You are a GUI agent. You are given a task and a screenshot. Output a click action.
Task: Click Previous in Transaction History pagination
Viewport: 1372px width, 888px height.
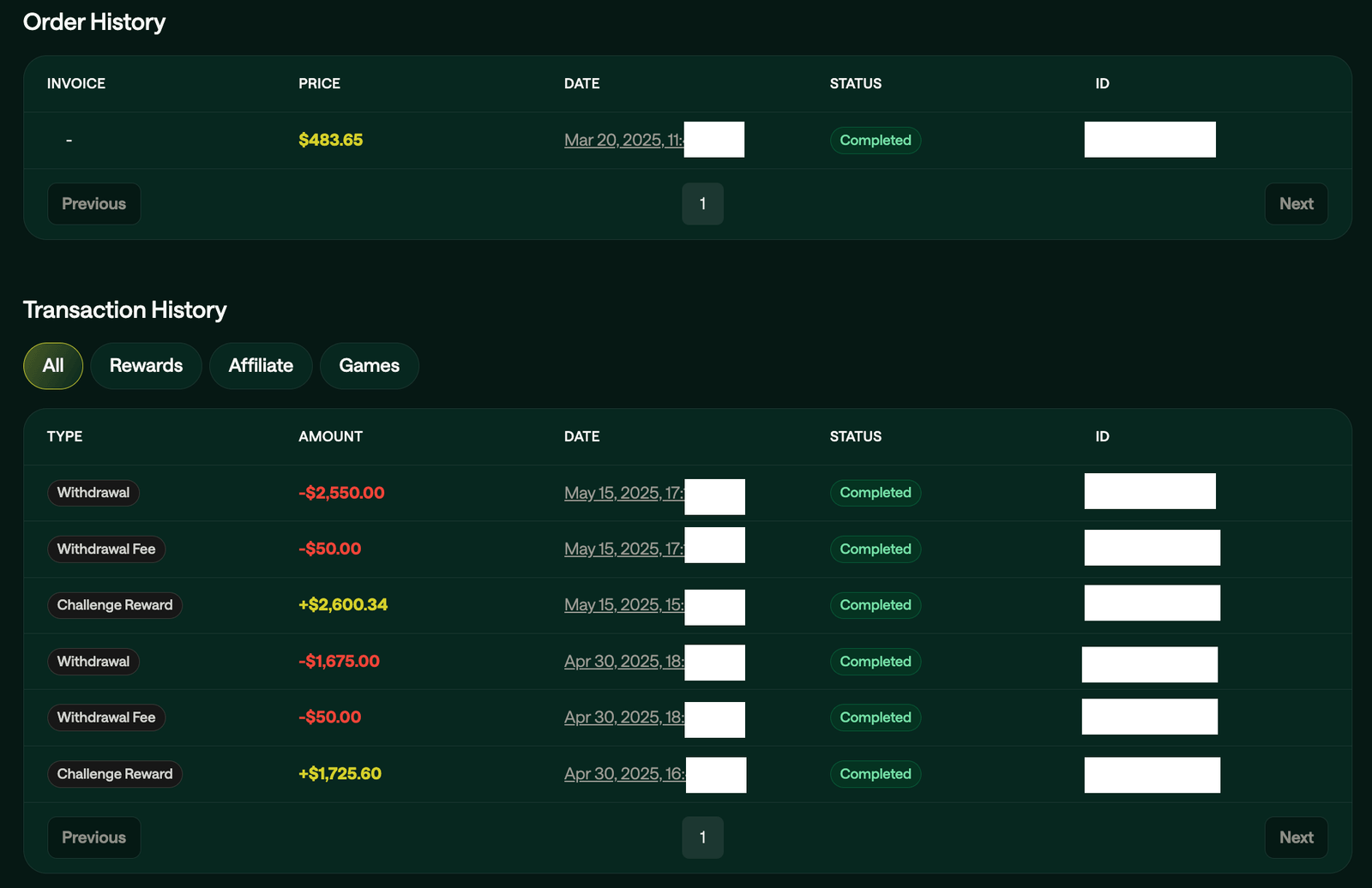pyautogui.click(x=94, y=837)
